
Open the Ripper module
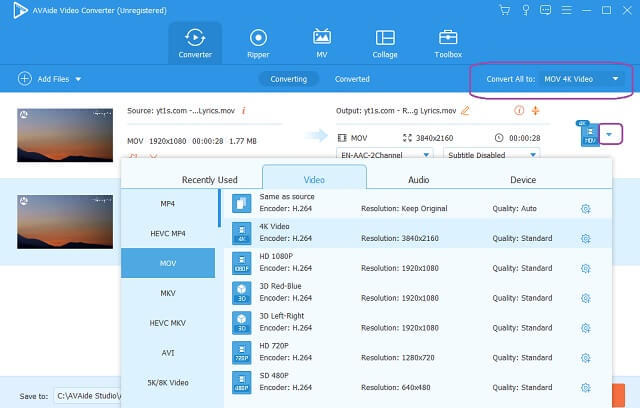coord(258,43)
